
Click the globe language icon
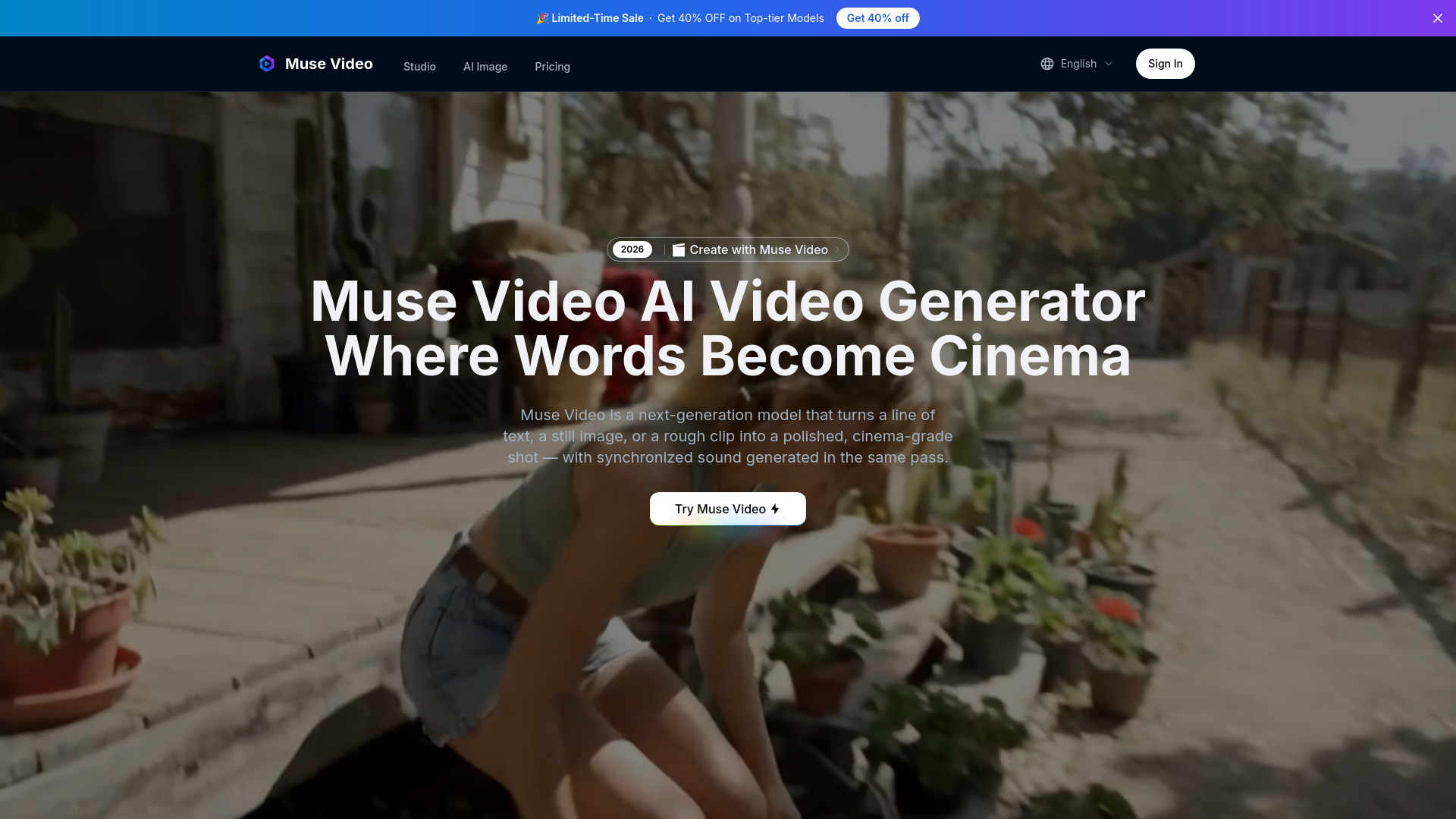1047,64
